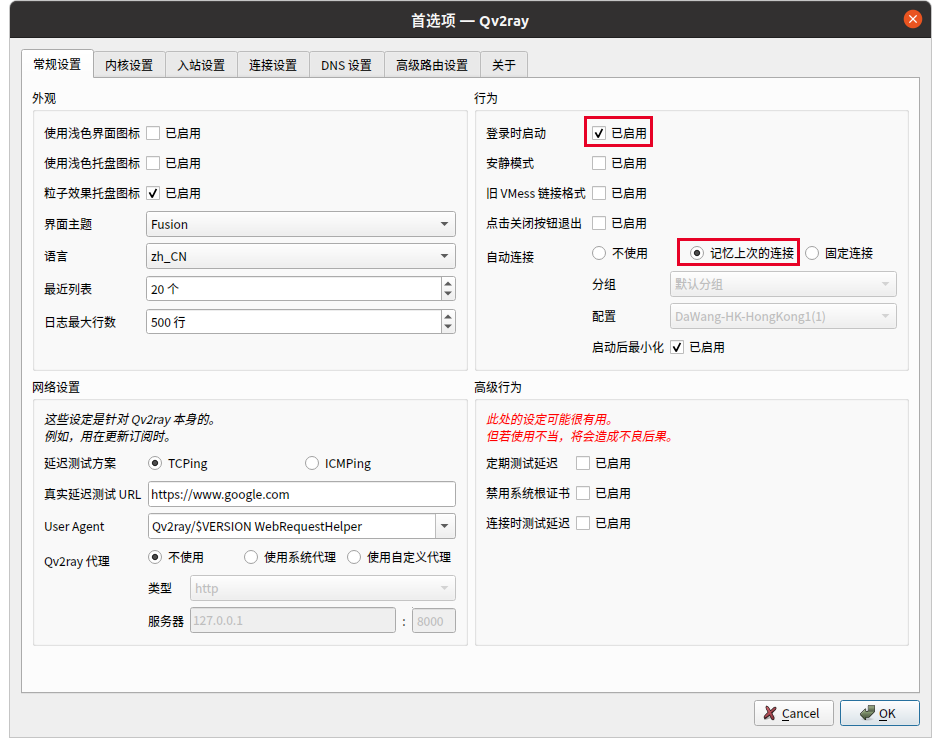
Task: Click the proxy port 8000 field
Action: pyautogui.click(x=434, y=620)
